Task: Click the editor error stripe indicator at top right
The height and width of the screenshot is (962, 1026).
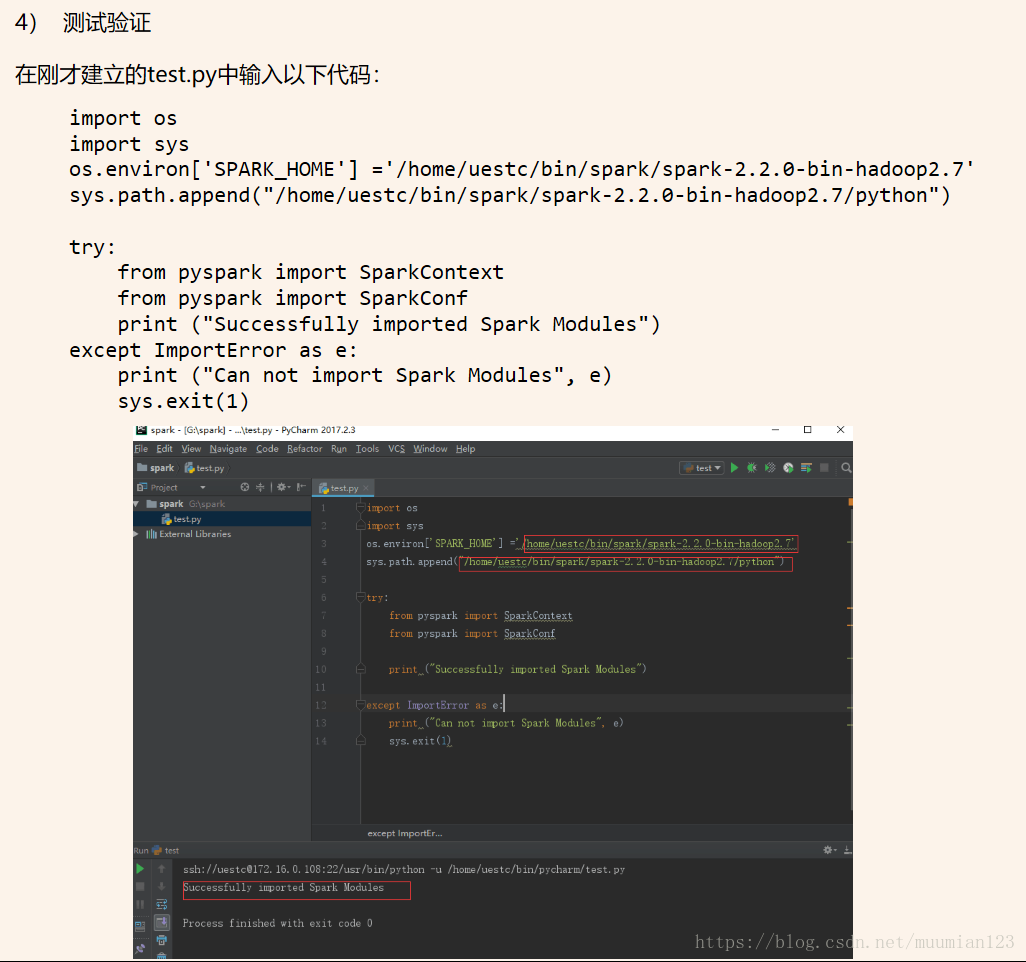Action: (x=850, y=502)
